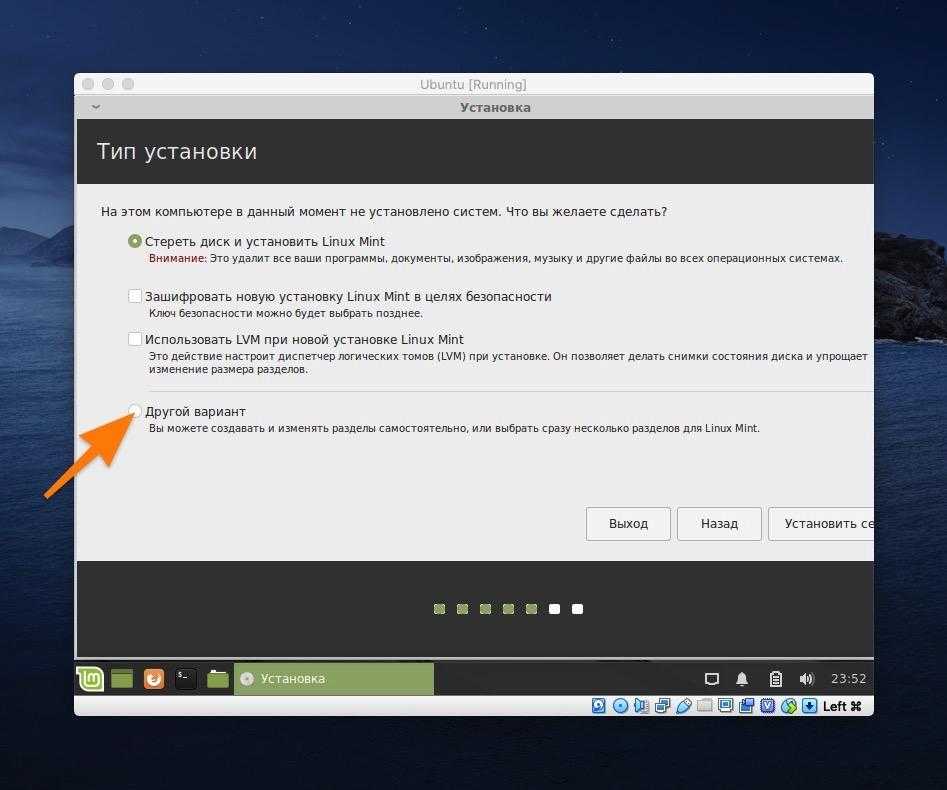Click the 'Установить сейчас' button
Screen dimensions: 947x790
click(x=821, y=524)
